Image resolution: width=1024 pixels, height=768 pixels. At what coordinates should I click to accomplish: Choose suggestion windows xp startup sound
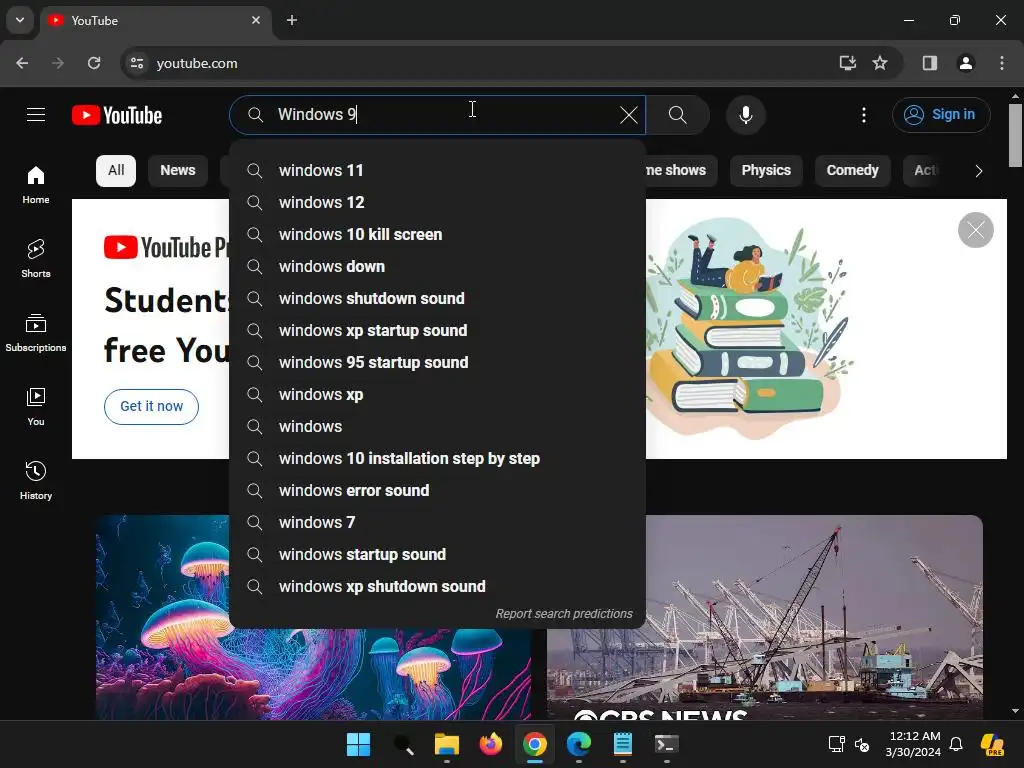(x=438, y=330)
